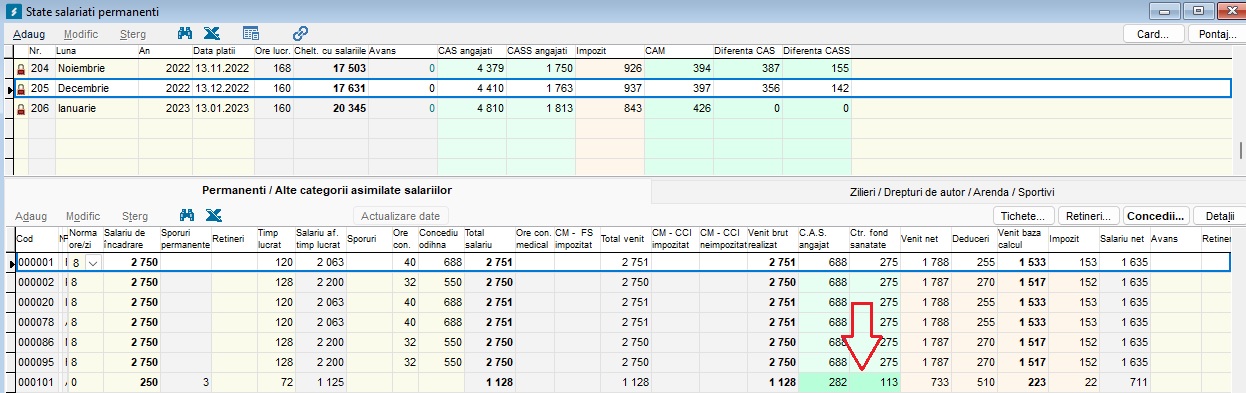Select the Ianuarie month cell
The image size is (1246, 393).
[97, 108]
